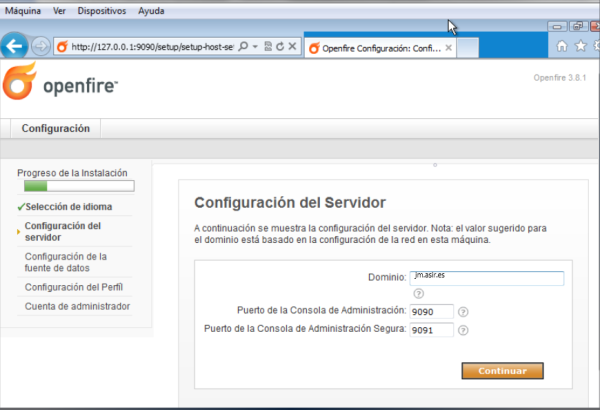Click the refresh icon in address bar
Viewport: 600px width, 410px height.
tap(281, 47)
